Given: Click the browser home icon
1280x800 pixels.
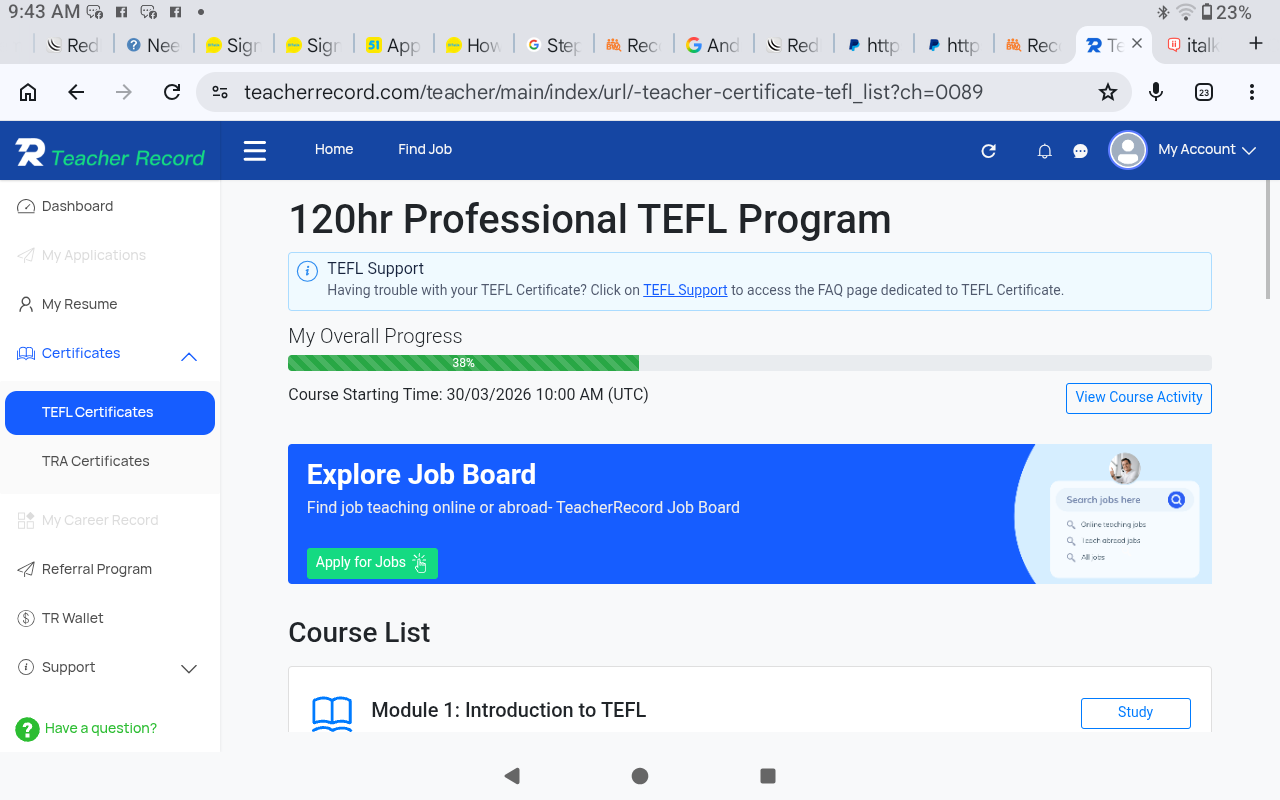Looking at the screenshot, I should coord(28,92).
